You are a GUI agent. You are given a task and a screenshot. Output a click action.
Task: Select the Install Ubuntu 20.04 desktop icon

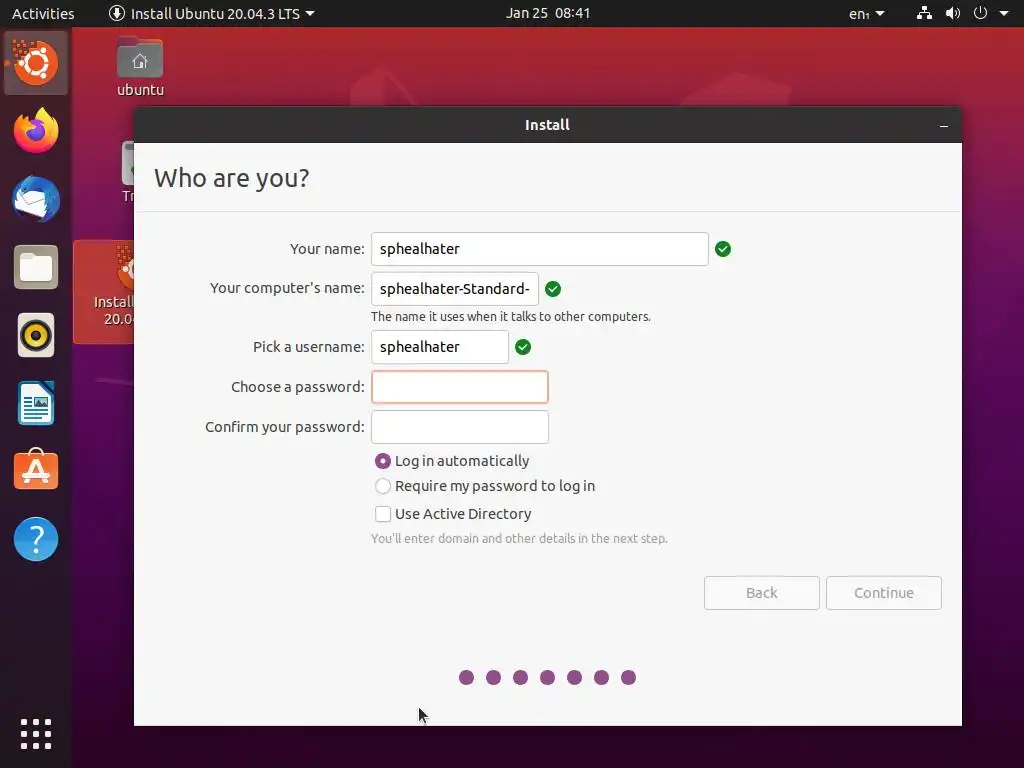click(x=104, y=292)
